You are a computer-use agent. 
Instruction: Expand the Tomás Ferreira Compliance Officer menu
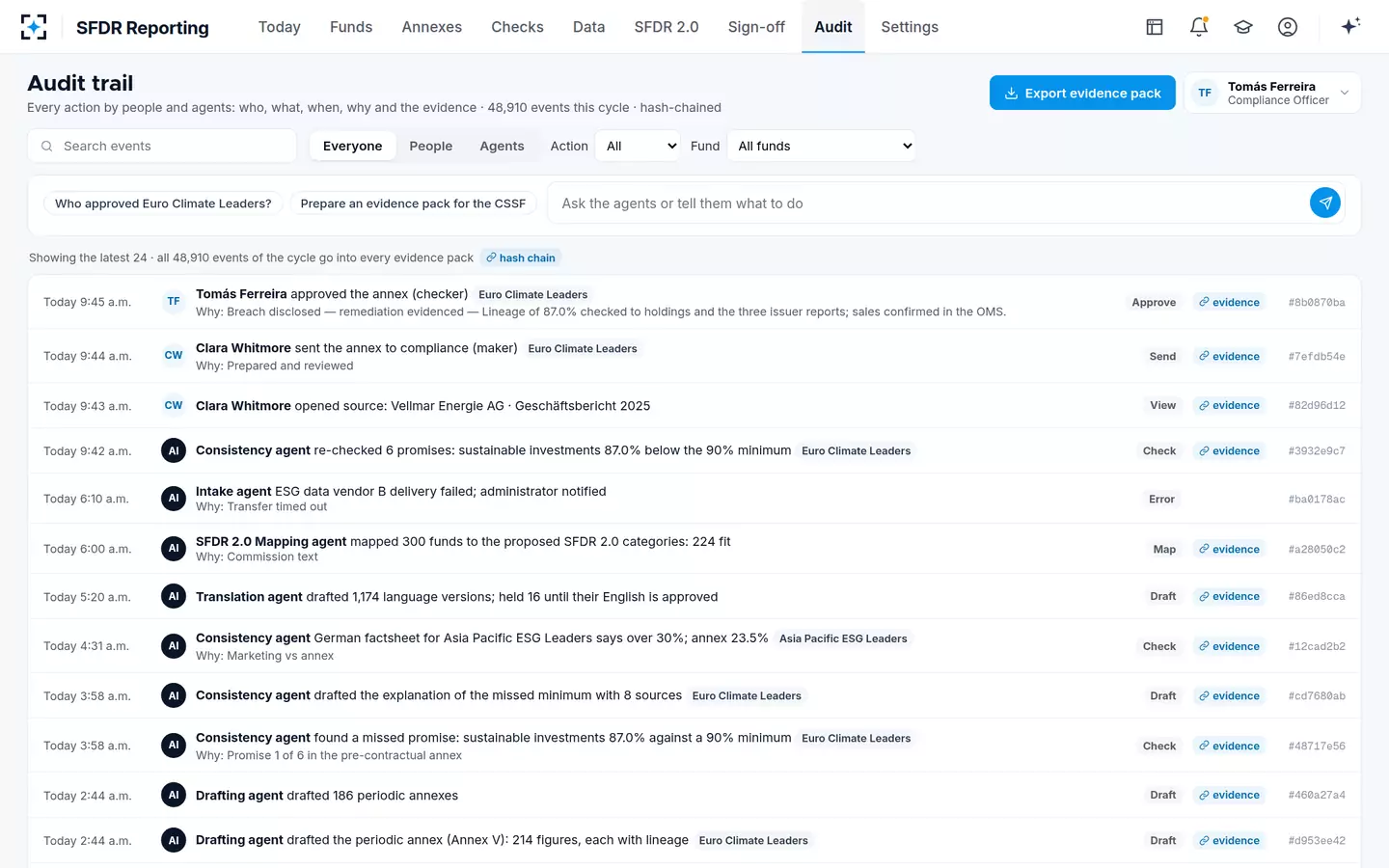1272,93
